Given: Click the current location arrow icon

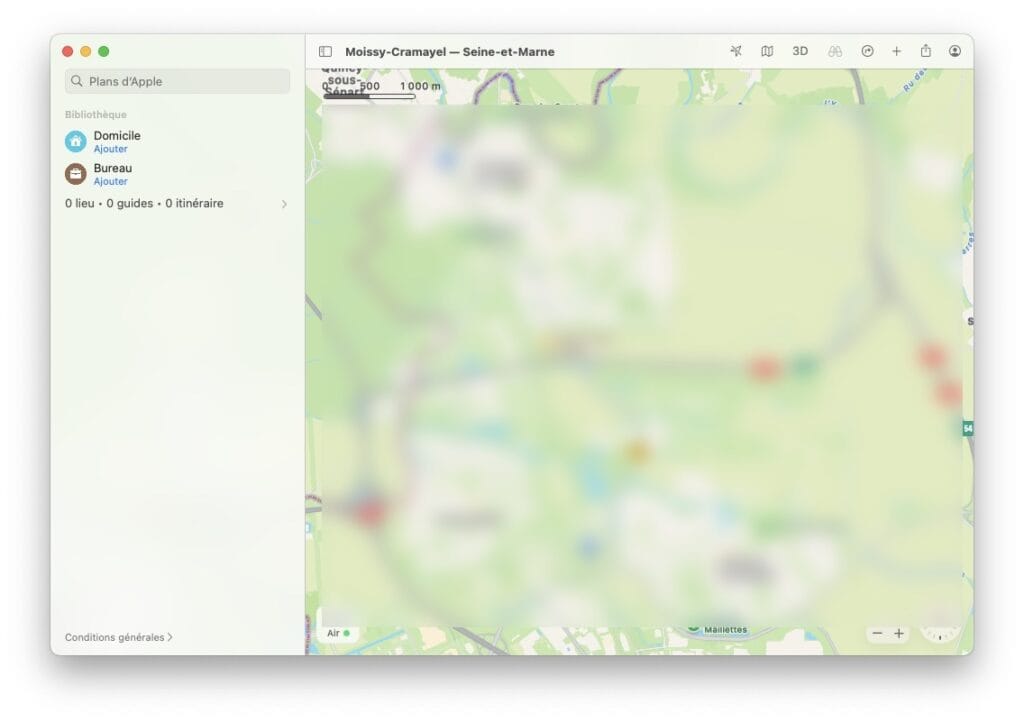Looking at the screenshot, I should point(736,51).
